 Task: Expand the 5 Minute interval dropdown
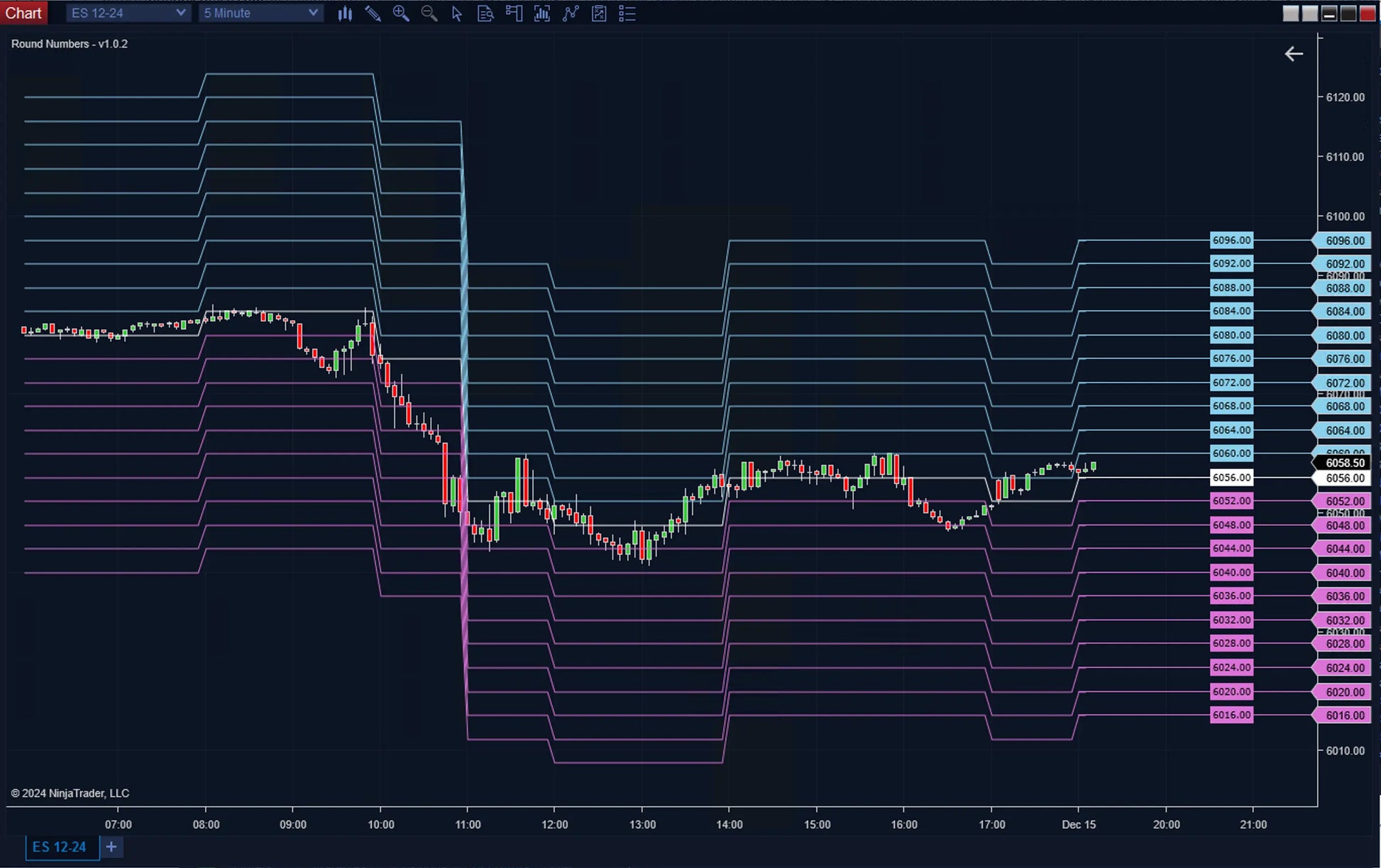[x=260, y=13]
